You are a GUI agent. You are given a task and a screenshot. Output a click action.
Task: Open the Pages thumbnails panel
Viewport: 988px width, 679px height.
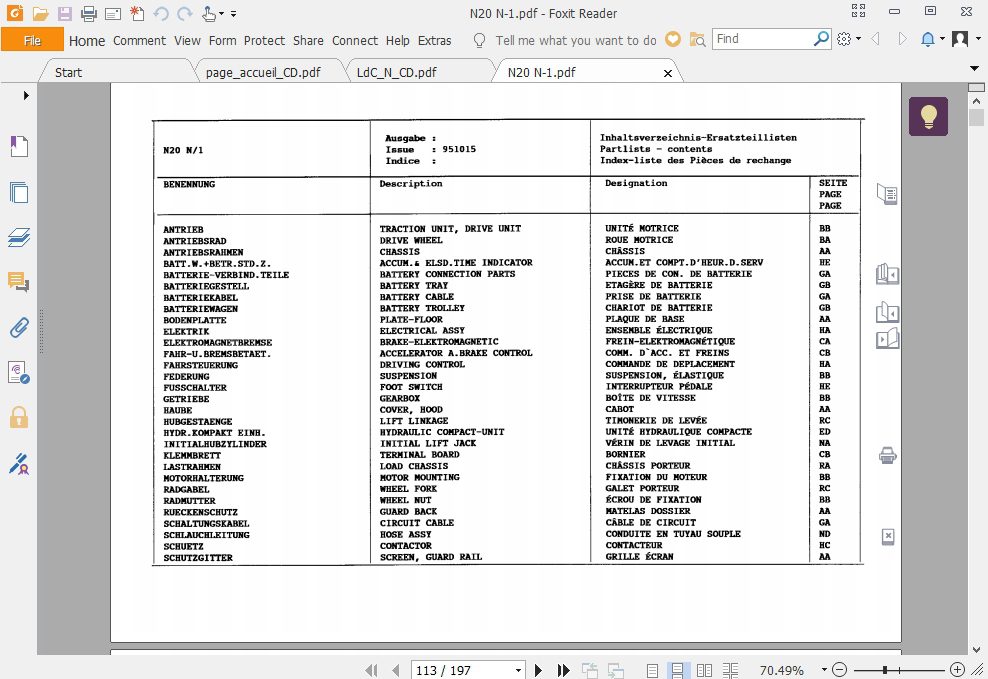(19, 192)
